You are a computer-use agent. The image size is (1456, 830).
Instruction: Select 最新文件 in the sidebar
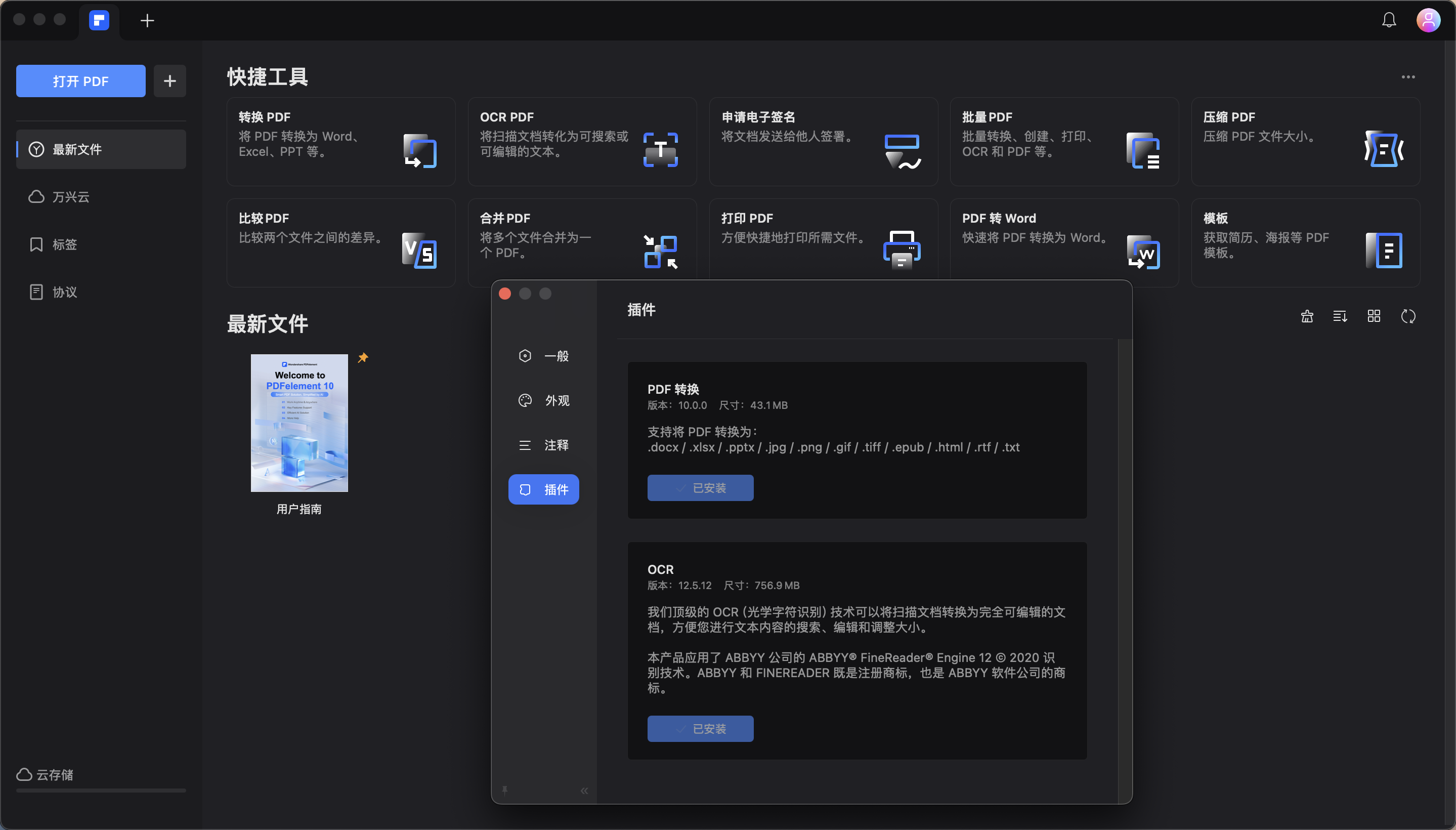click(101, 149)
